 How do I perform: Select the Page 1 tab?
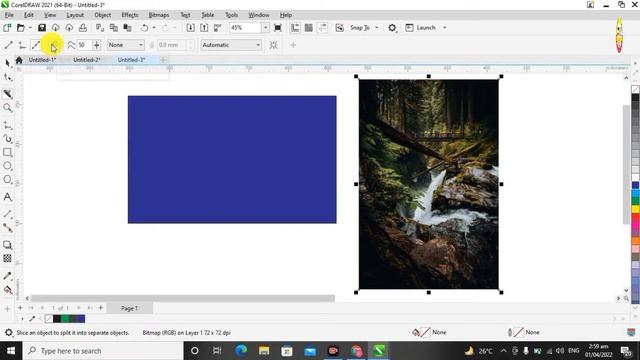pos(129,308)
